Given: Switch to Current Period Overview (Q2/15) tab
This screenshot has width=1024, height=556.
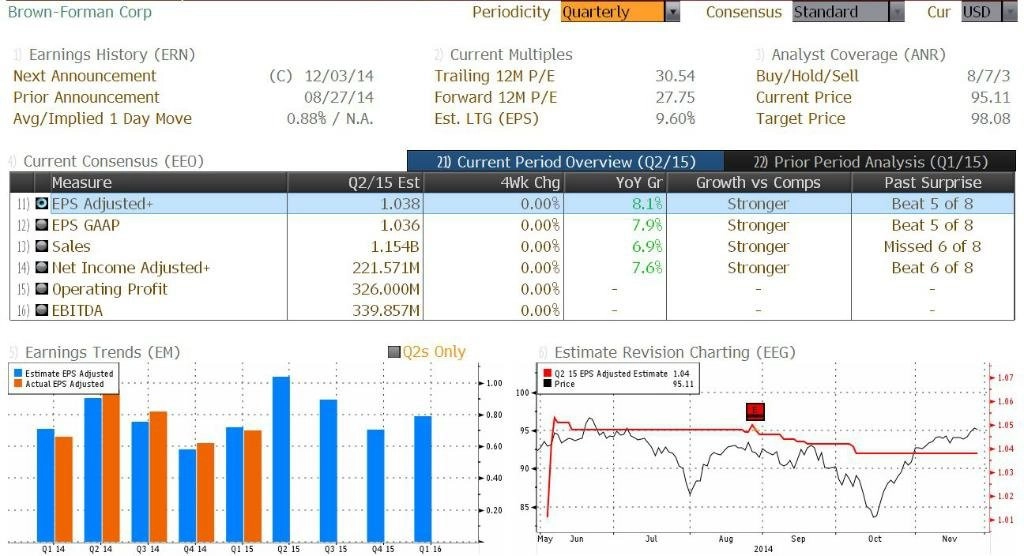Looking at the screenshot, I should click(x=566, y=161).
